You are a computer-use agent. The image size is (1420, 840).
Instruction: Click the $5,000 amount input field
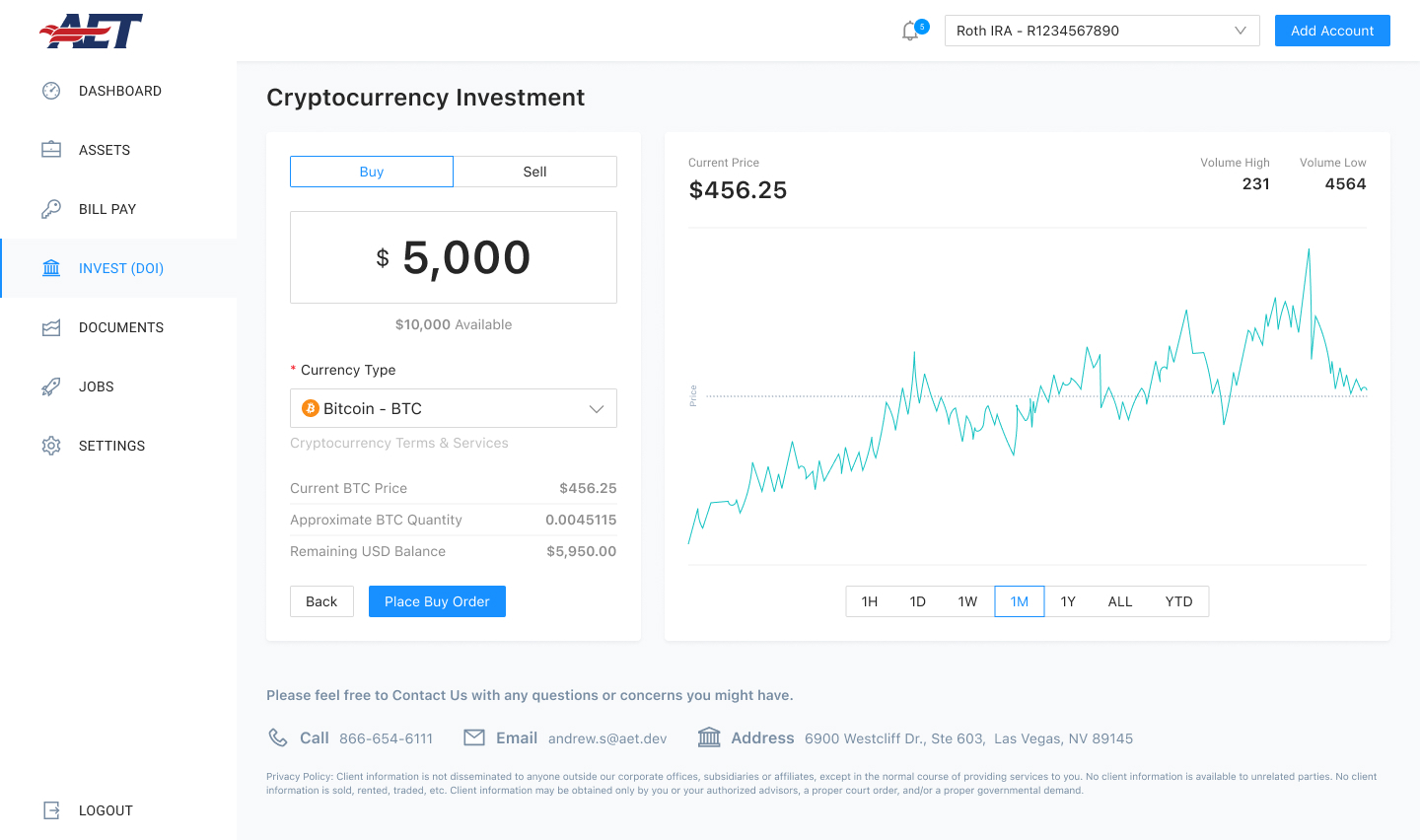[x=454, y=257]
